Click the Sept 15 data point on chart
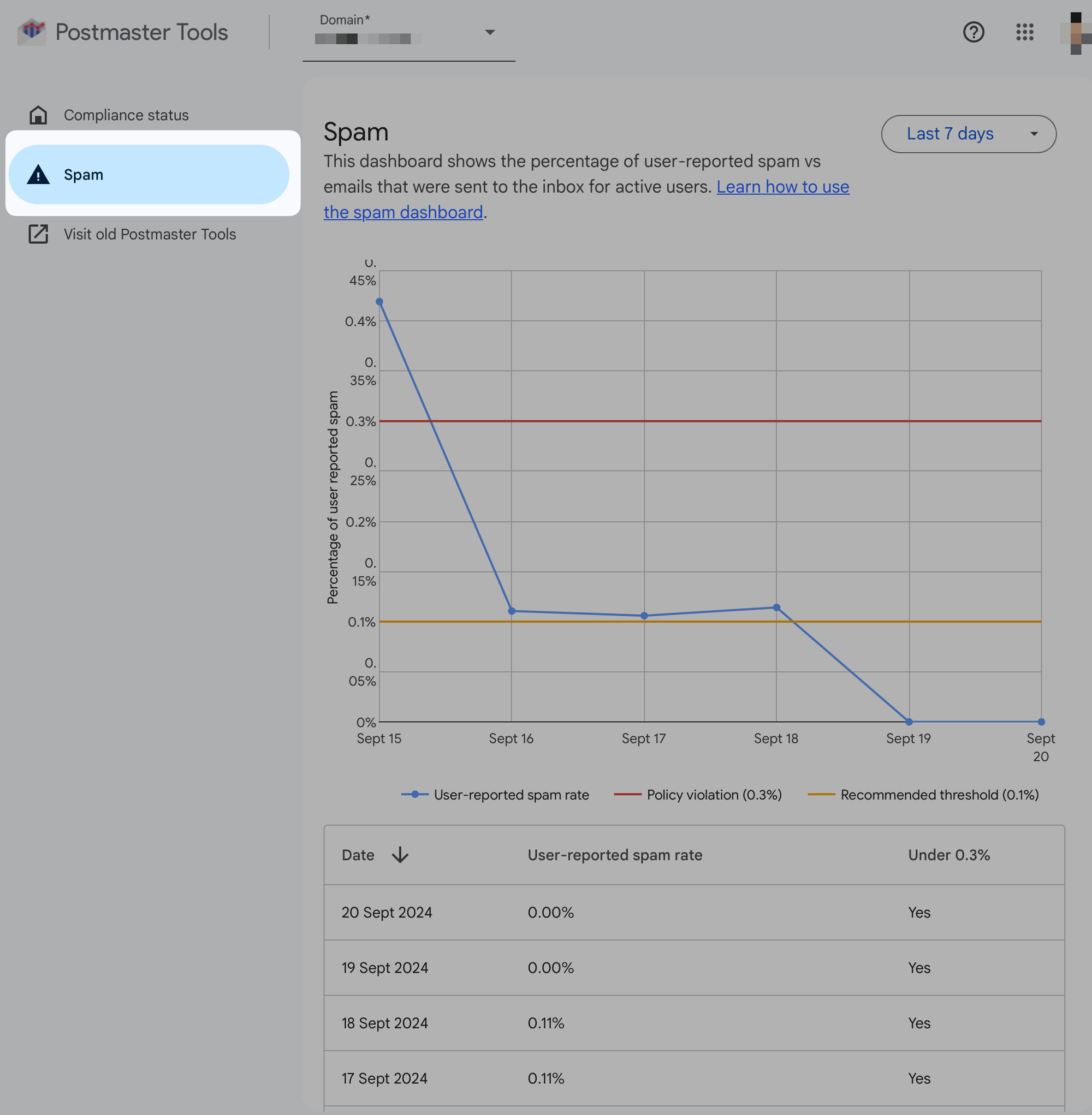This screenshot has height=1115, width=1092. coord(379,302)
